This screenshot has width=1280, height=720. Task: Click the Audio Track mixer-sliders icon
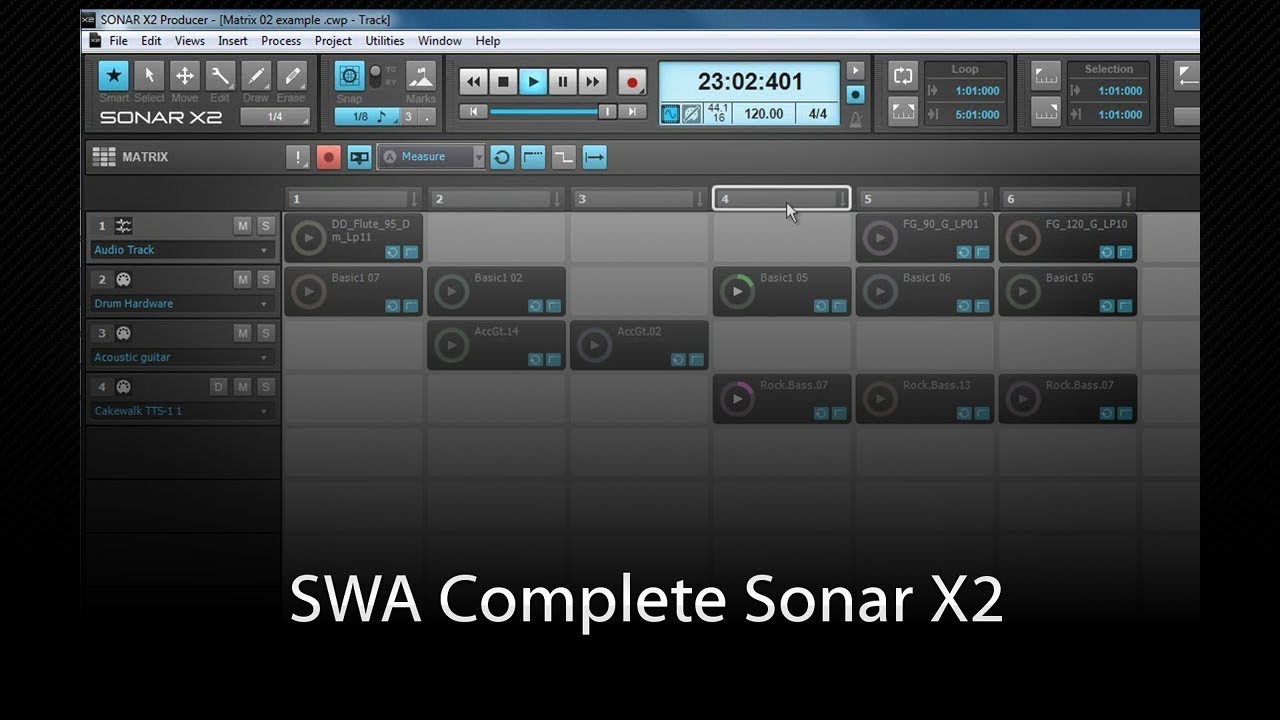[123, 226]
